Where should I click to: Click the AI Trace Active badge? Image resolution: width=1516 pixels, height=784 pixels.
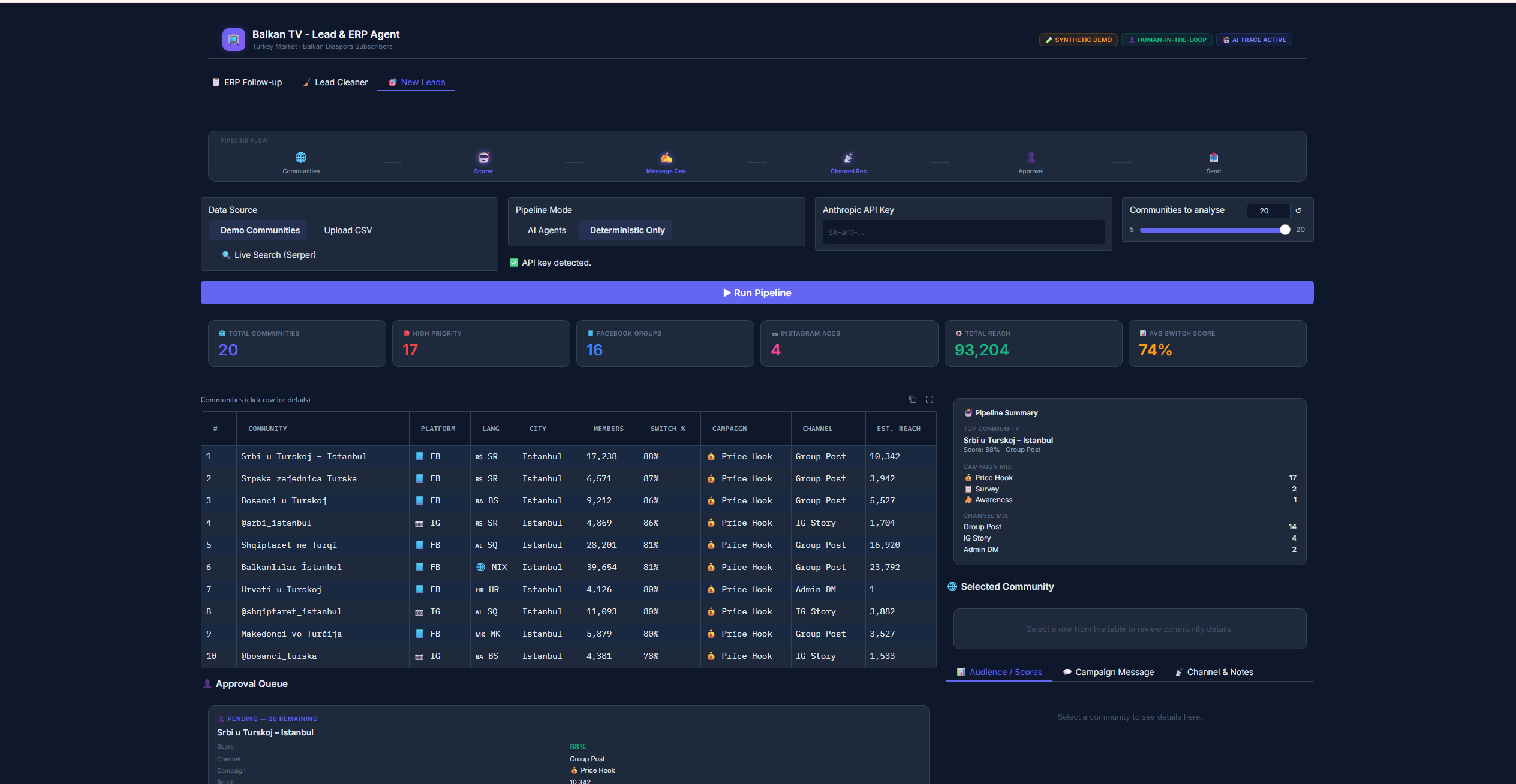(1254, 40)
